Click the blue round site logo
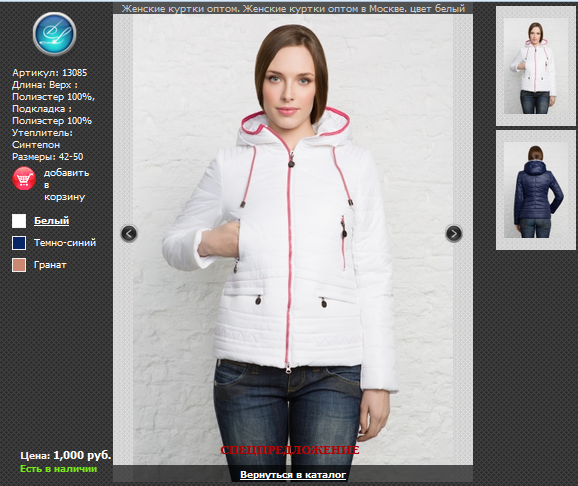 tap(54, 34)
